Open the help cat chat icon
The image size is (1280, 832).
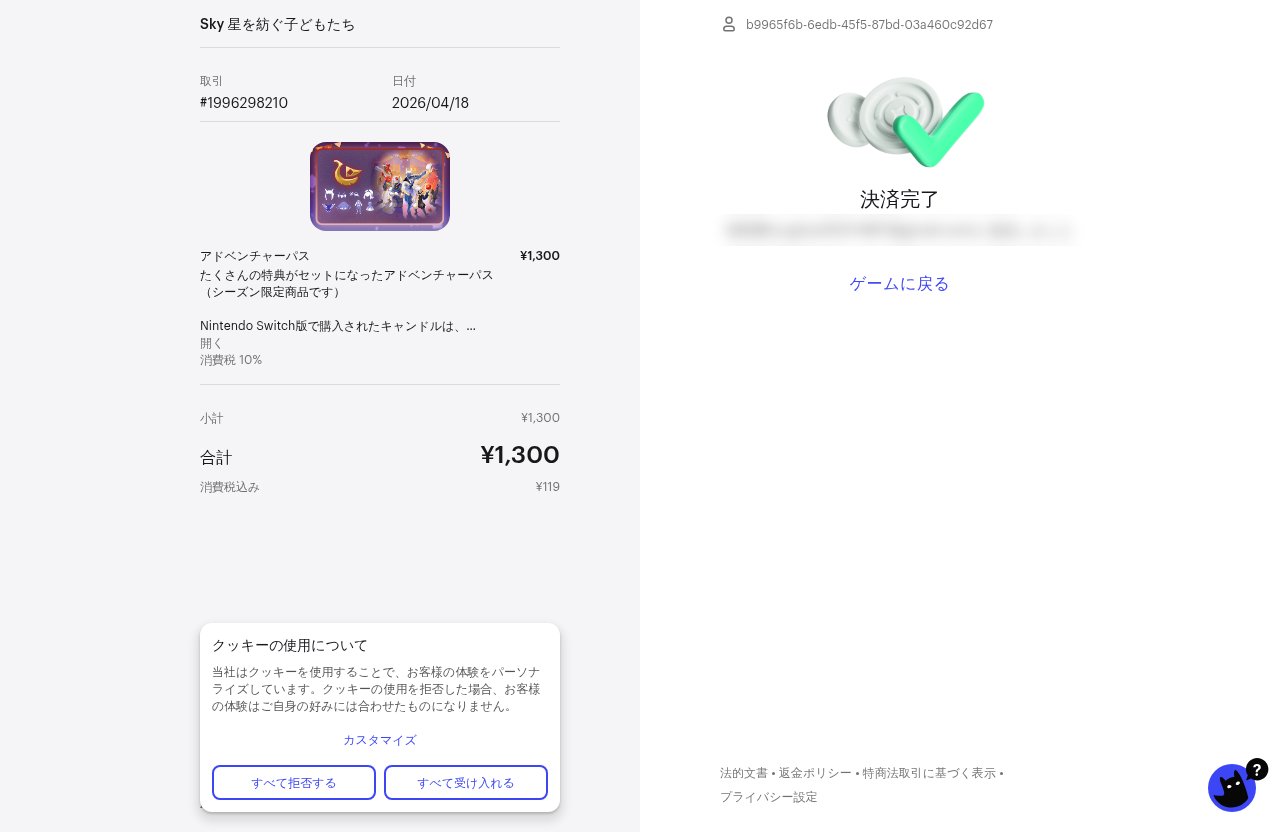(x=1233, y=788)
